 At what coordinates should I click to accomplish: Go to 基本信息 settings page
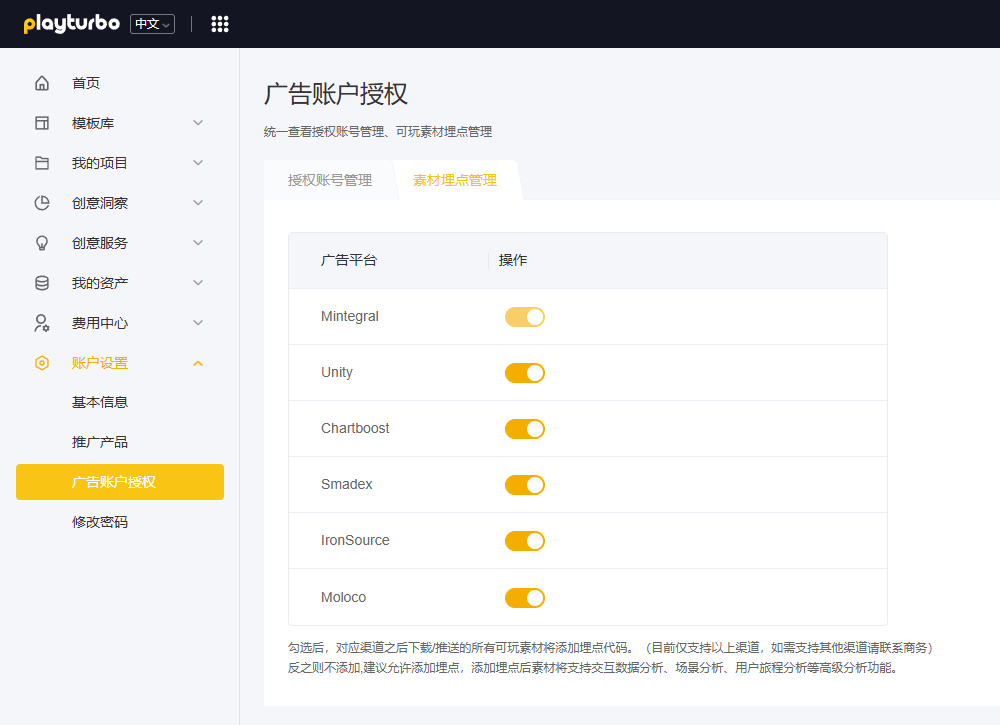click(x=100, y=402)
